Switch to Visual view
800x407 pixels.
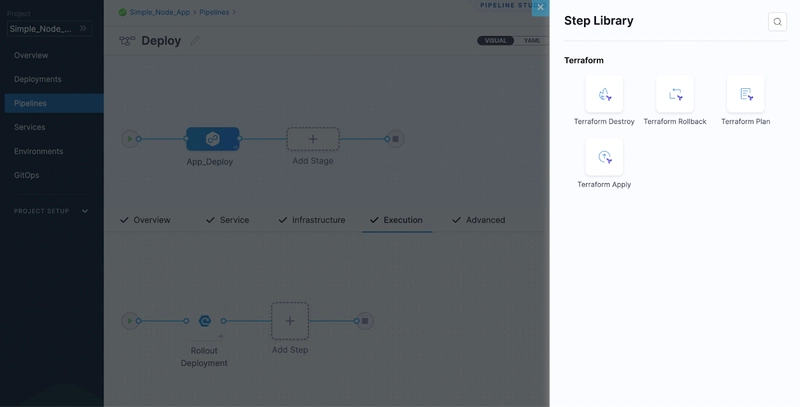pyautogui.click(x=495, y=41)
